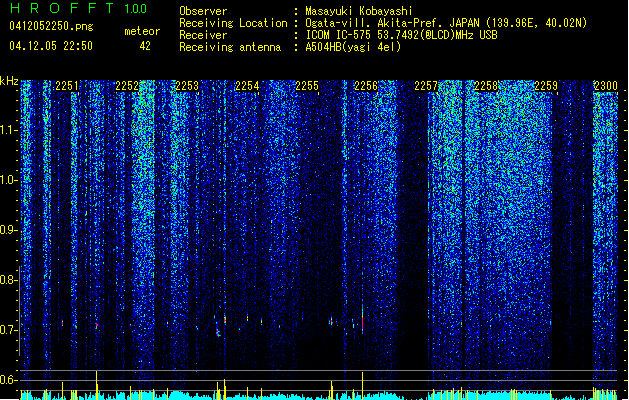Image resolution: width=629 pixels, height=400 pixels.
Task: Click the date stamp 04.12.05 22:50
Action: [51, 46]
